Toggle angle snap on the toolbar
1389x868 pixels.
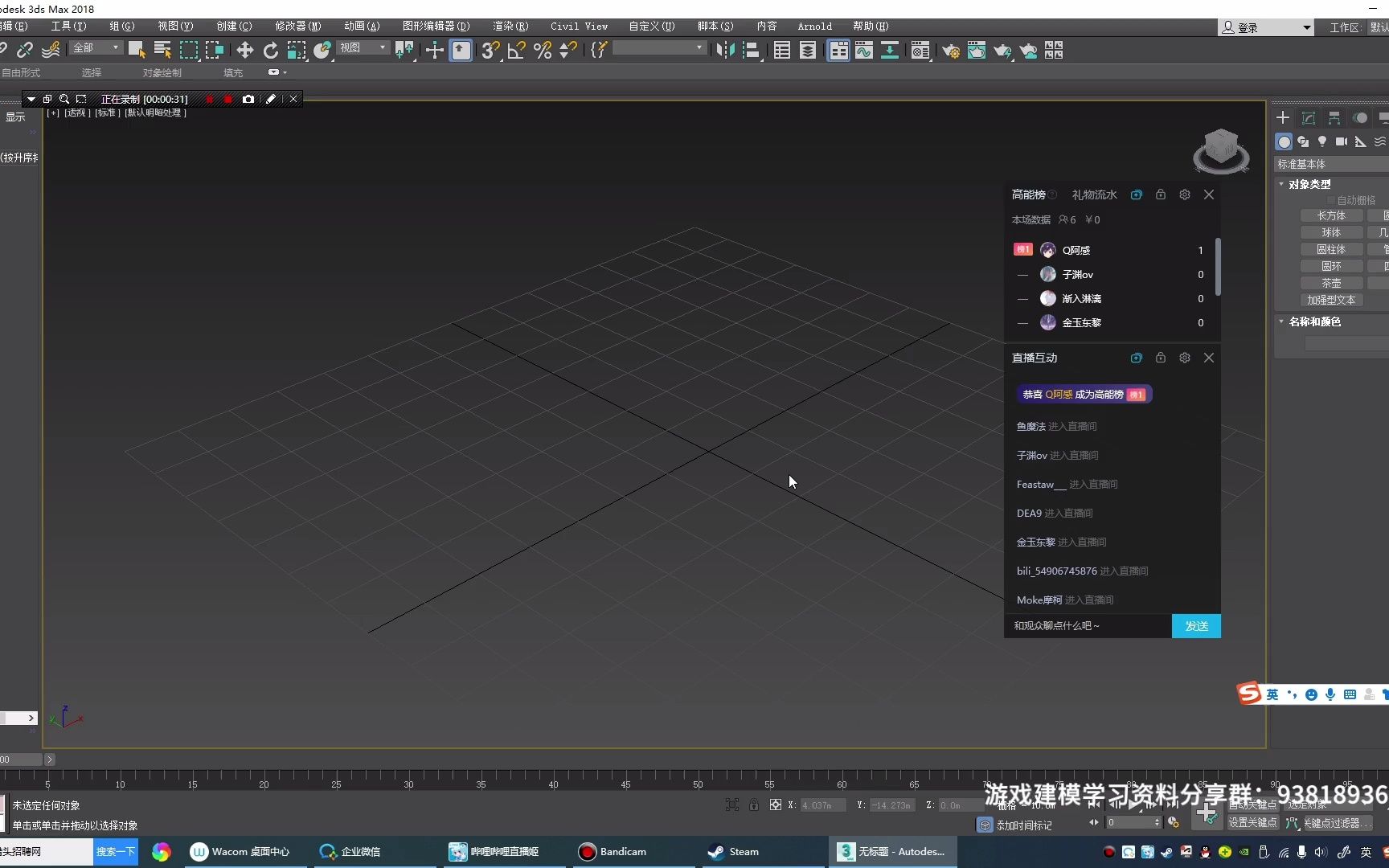tap(517, 51)
